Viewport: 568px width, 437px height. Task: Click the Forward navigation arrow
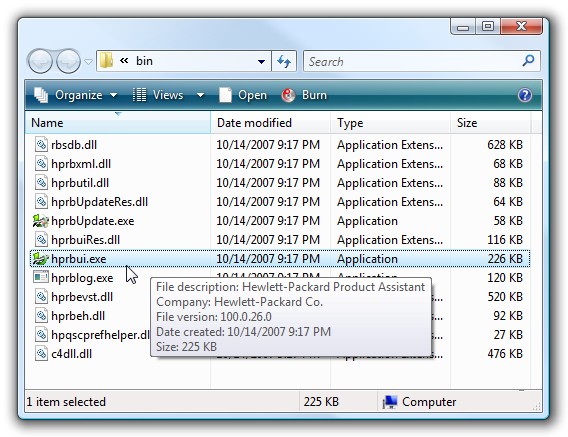click(x=68, y=61)
